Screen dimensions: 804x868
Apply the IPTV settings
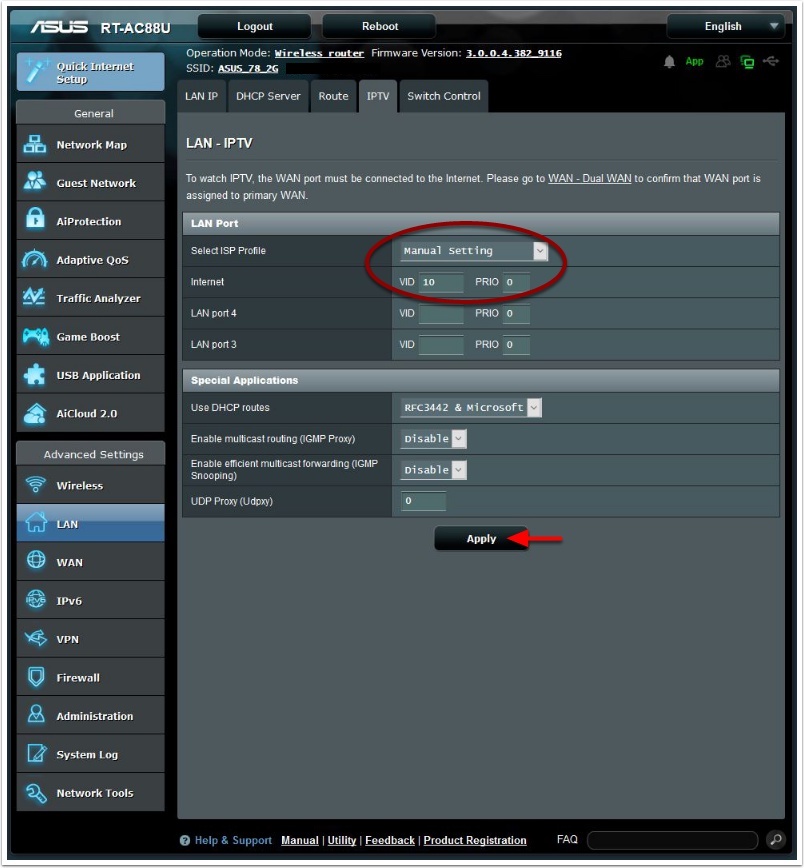pos(482,538)
